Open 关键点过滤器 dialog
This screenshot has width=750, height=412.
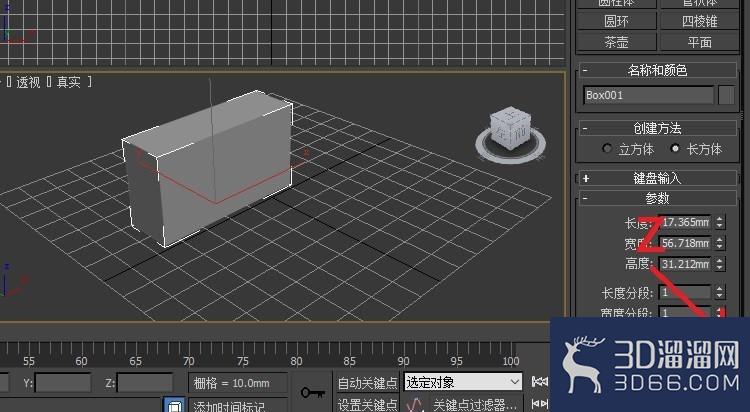[x=474, y=404]
